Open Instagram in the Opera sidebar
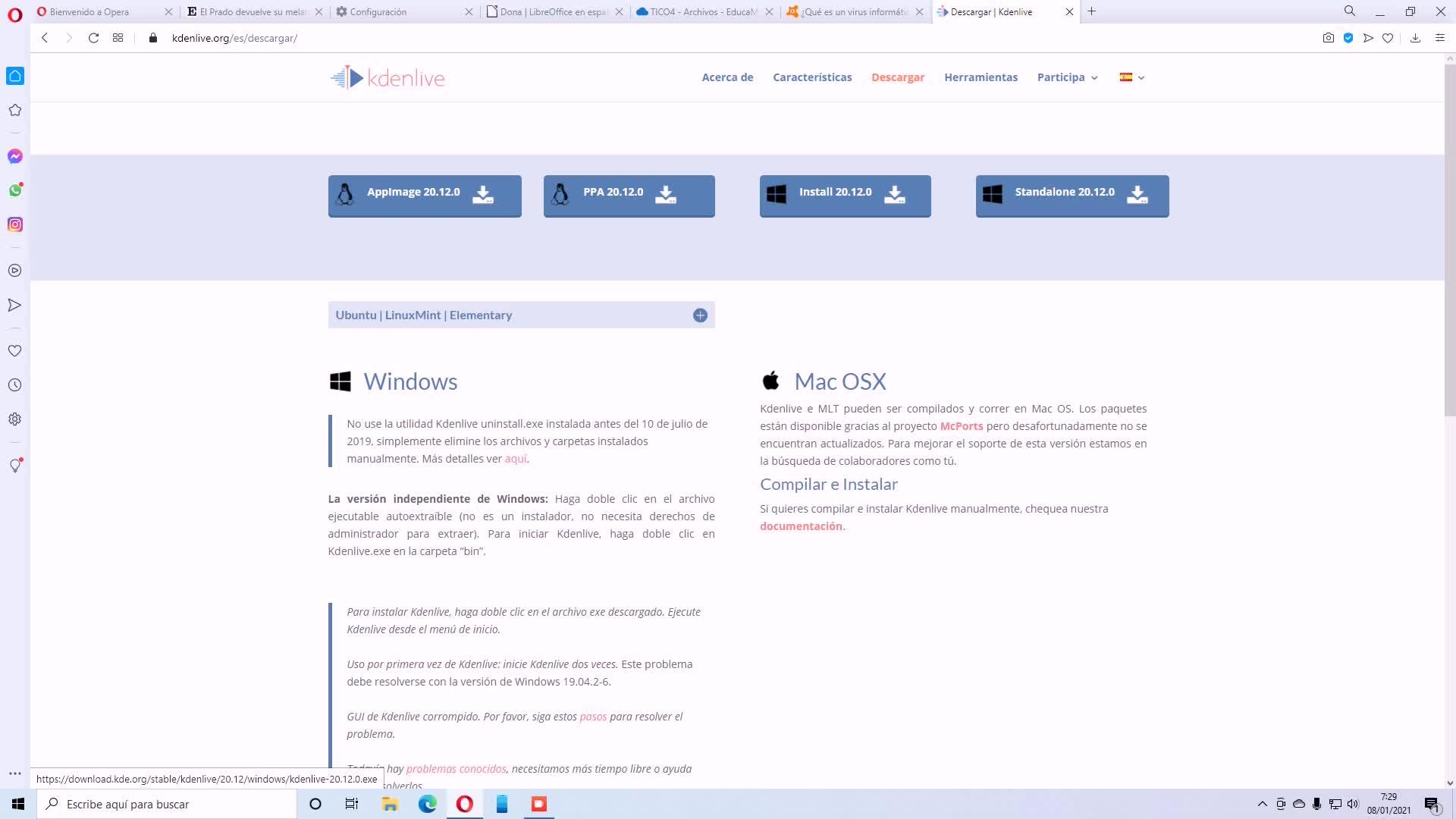Screen dimensions: 1456x819 (15, 224)
